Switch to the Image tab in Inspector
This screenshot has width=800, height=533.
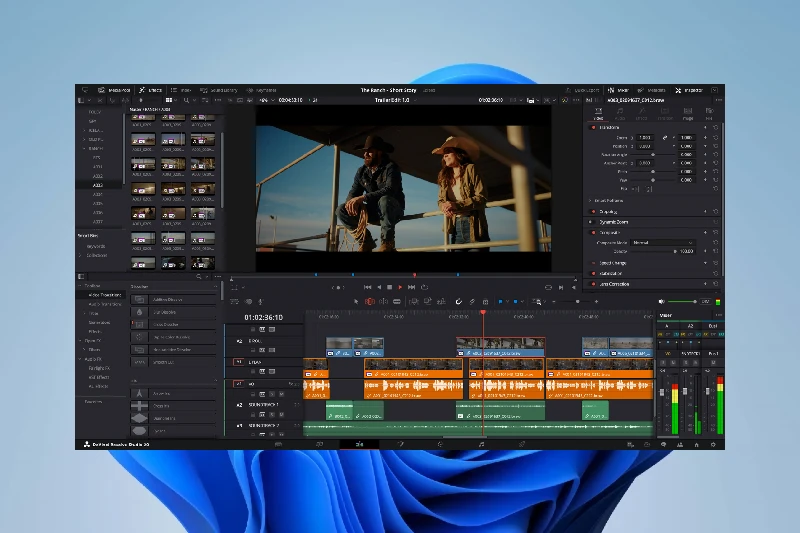[688, 114]
